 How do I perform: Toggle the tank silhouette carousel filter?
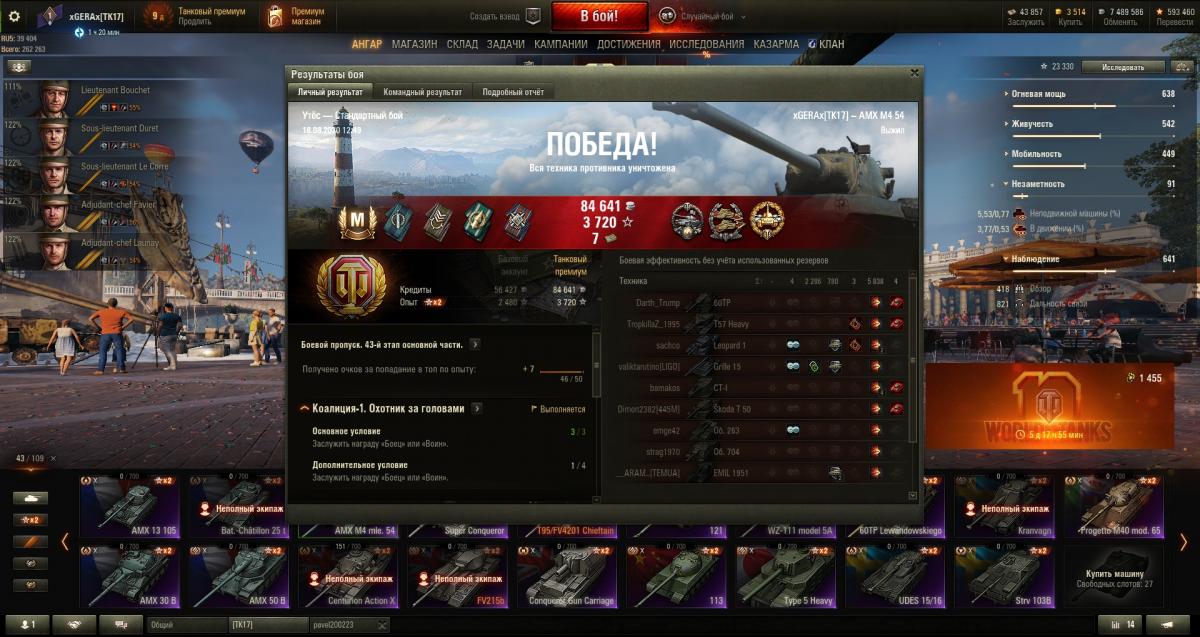point(31,498)
